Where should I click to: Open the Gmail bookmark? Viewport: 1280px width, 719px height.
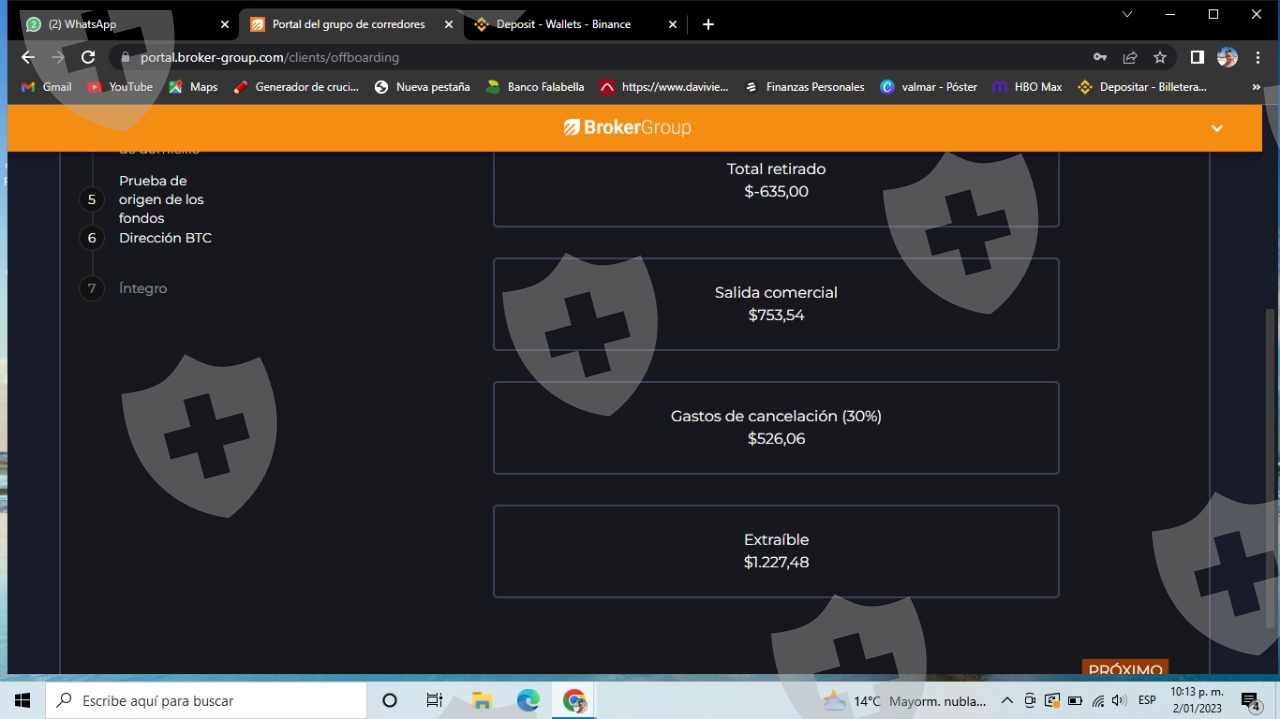click(47, 87)
